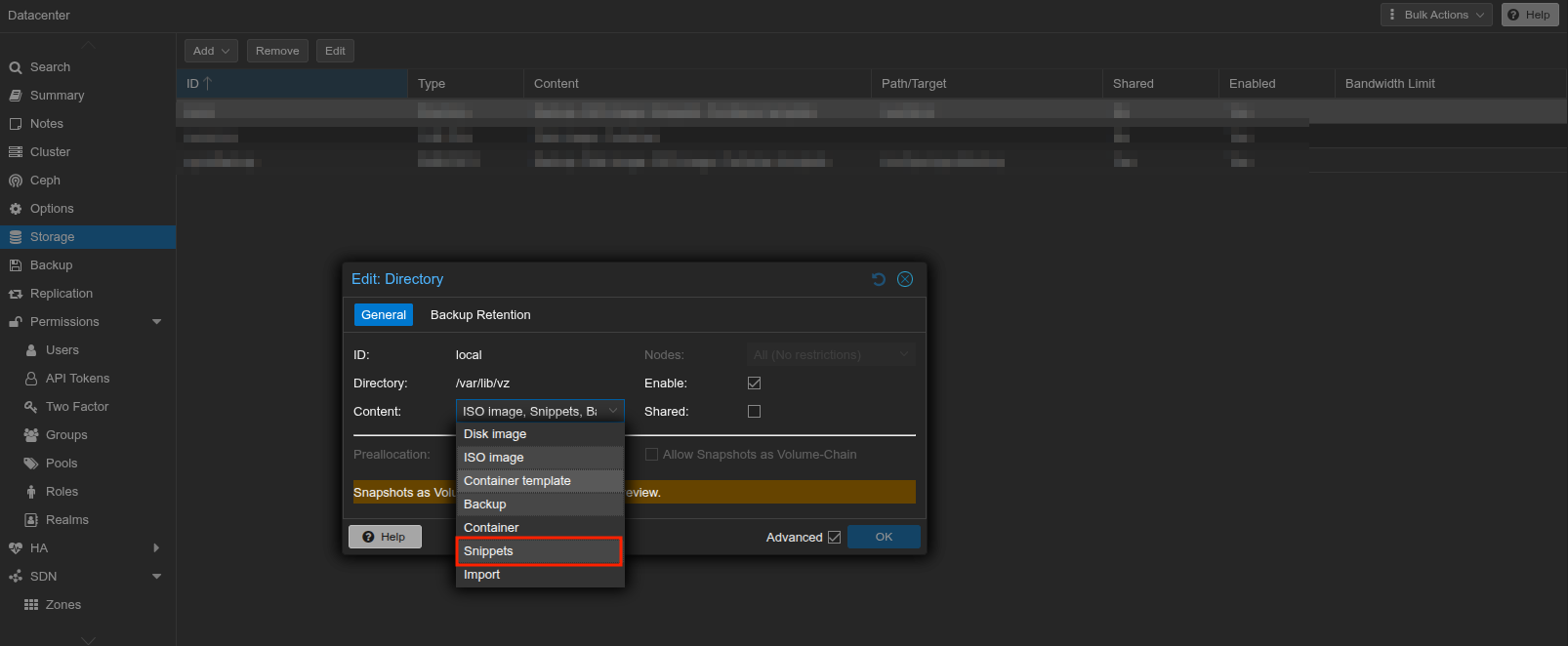The image size is (1568, 646).
Task: Toggle the Advanced checkbox
Action: 834,538
